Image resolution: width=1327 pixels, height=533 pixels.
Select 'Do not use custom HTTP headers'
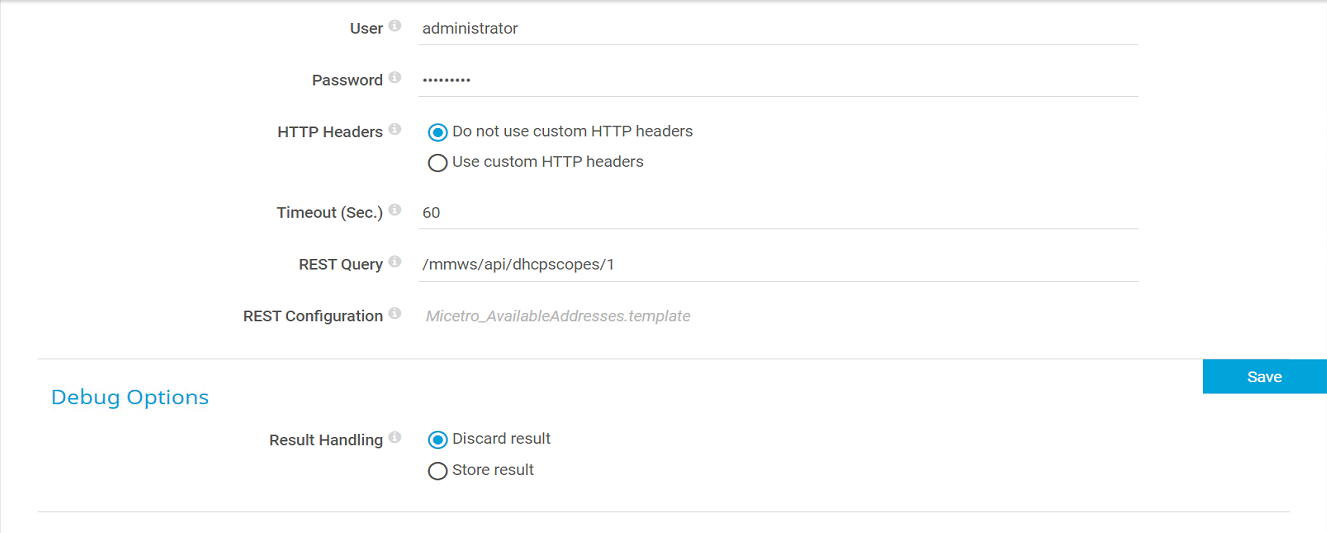pos(437,132)
